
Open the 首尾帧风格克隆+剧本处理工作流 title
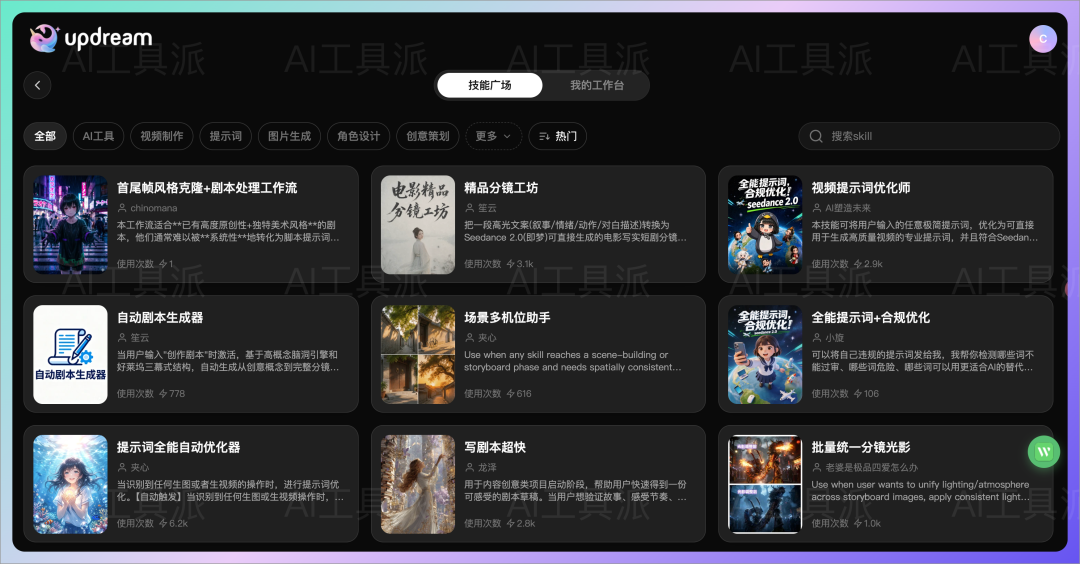pyautogui.click(x=207, y=188)
